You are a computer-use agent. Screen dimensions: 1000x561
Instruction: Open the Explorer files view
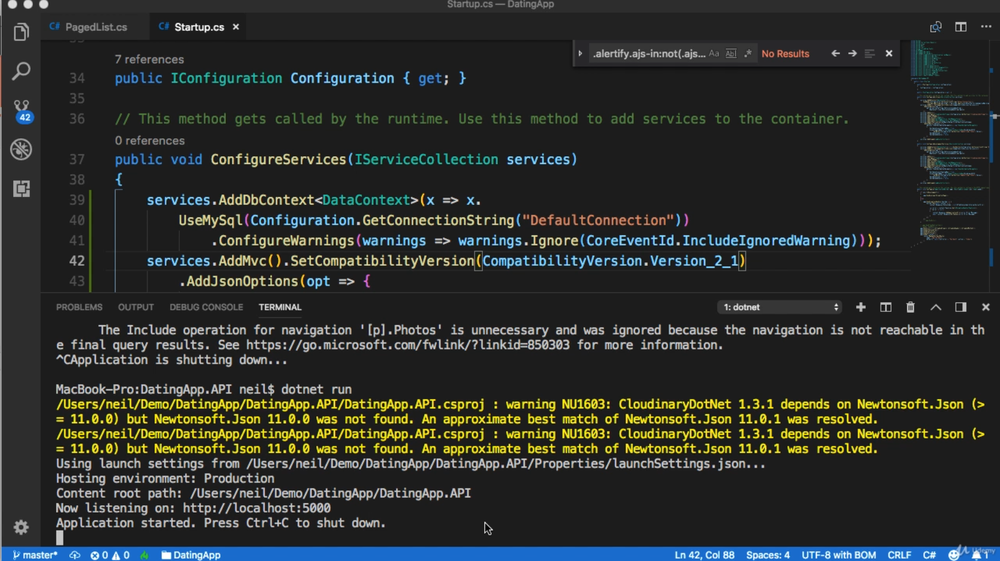[x=21, y=32]
